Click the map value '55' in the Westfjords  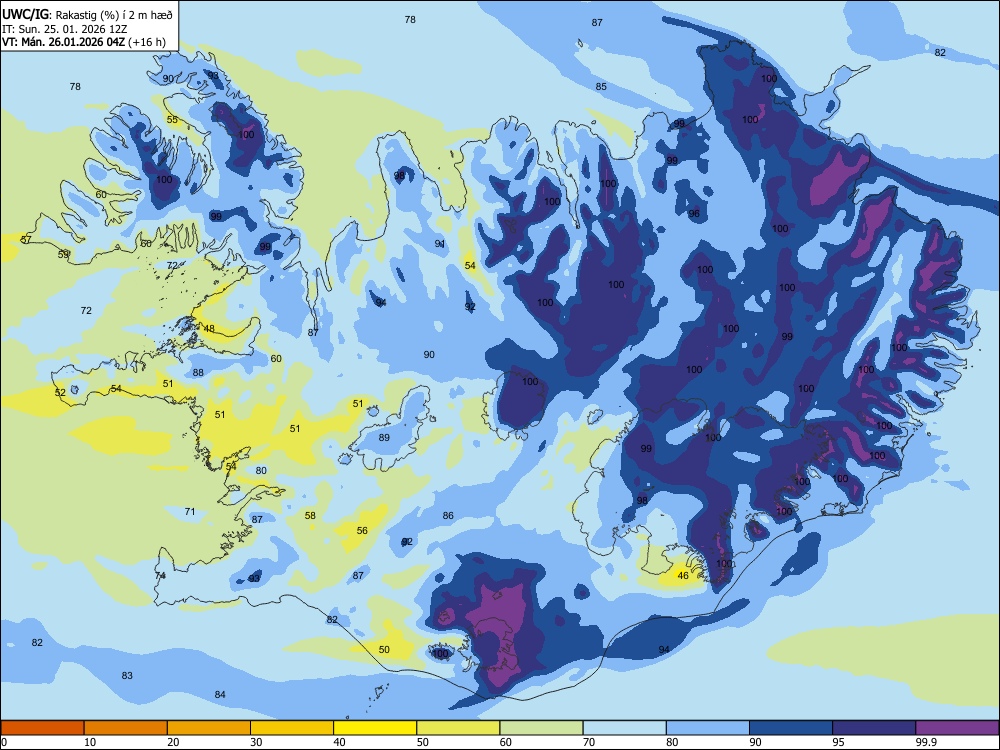coord(172,120)
